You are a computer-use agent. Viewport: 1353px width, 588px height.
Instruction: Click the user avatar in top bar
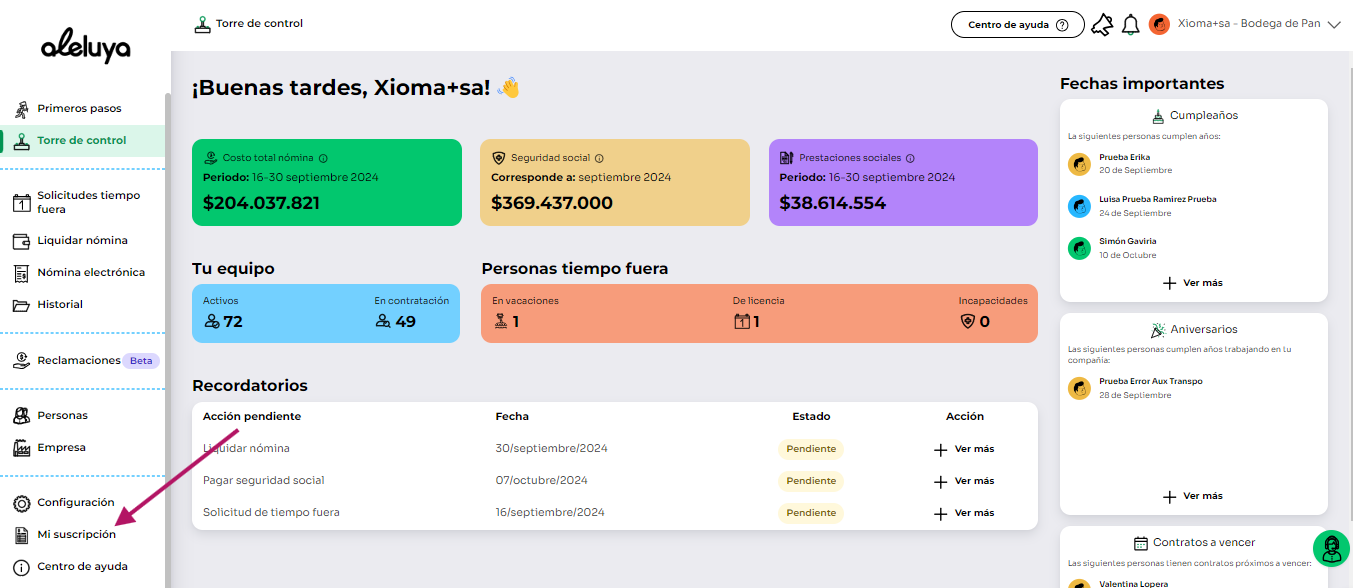click(x=1159, y=24)
